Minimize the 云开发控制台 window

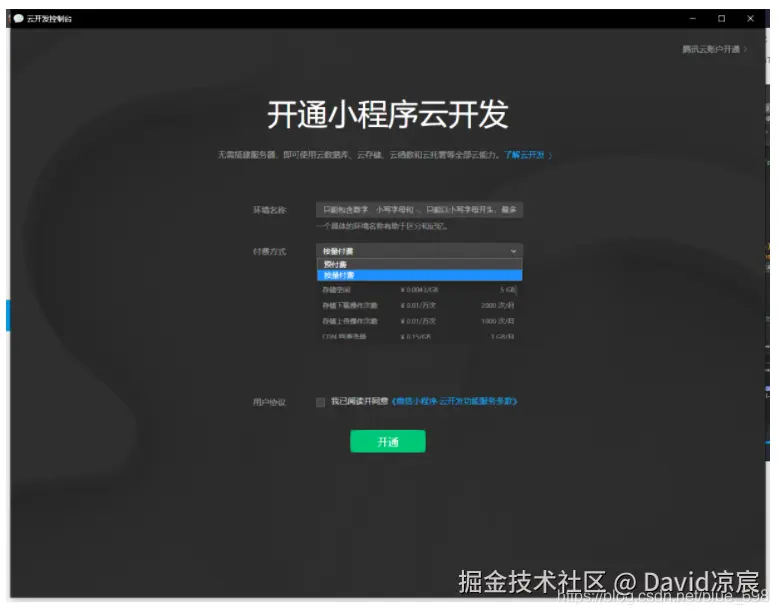point(693,18)
